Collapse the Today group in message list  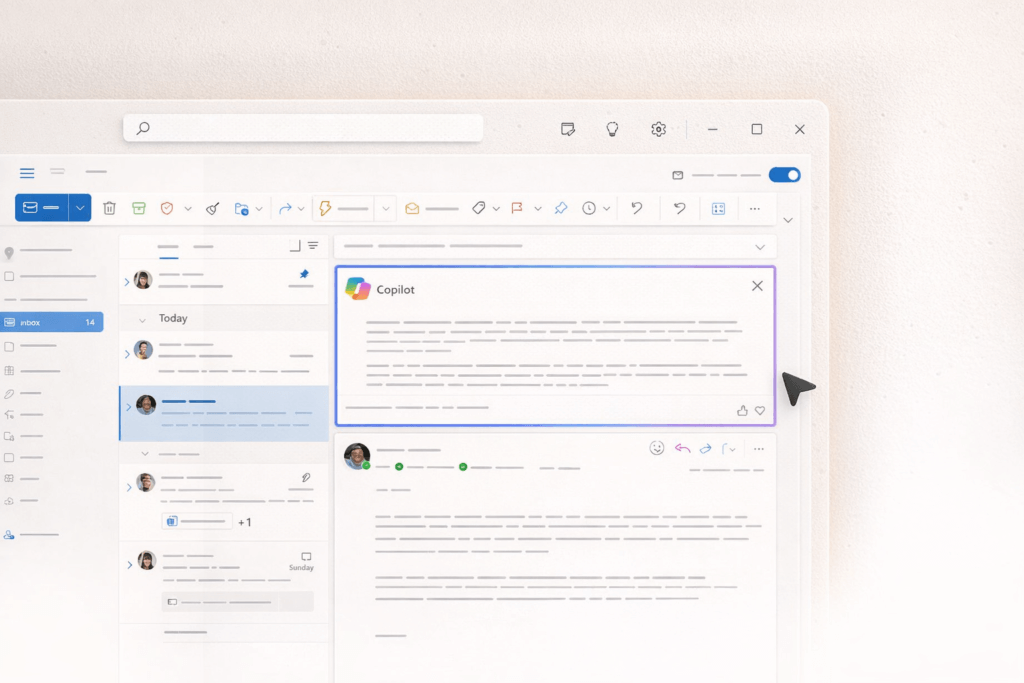click(142, 319)
